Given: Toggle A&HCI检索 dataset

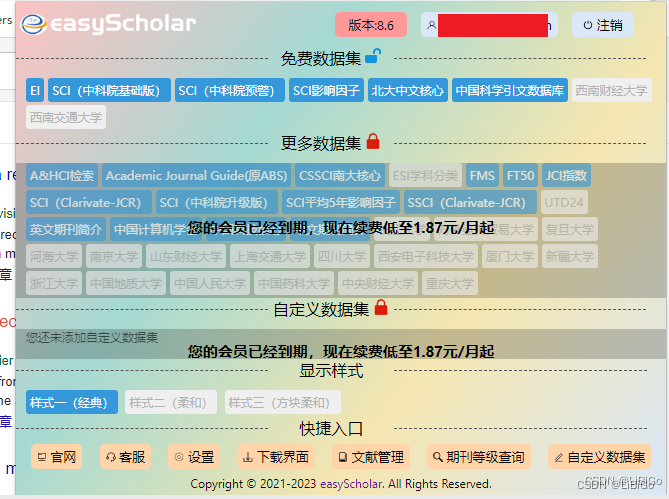Looking at the screenshot, I should coord(62,175).
